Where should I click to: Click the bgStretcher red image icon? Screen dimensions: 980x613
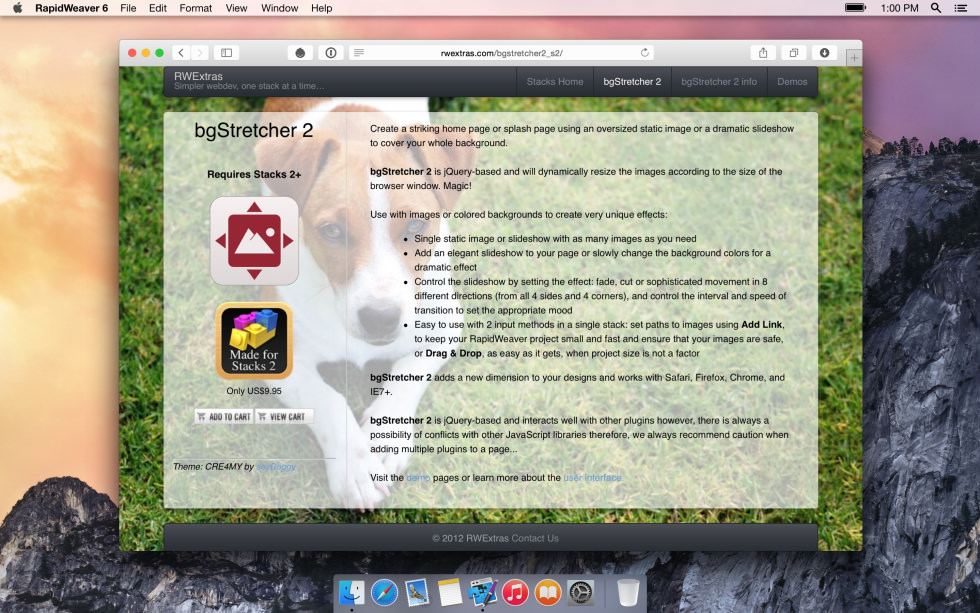pos(254,241)
